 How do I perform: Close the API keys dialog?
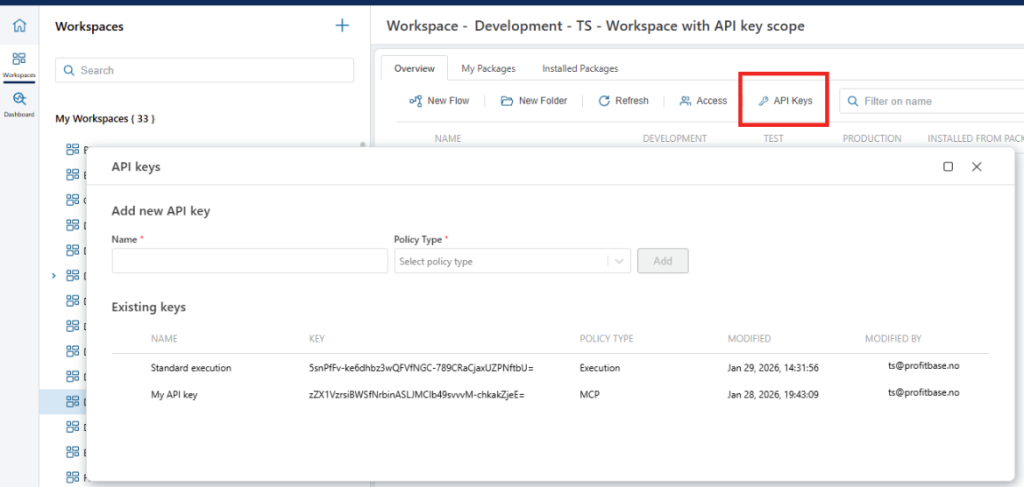[x=977, y=167]
